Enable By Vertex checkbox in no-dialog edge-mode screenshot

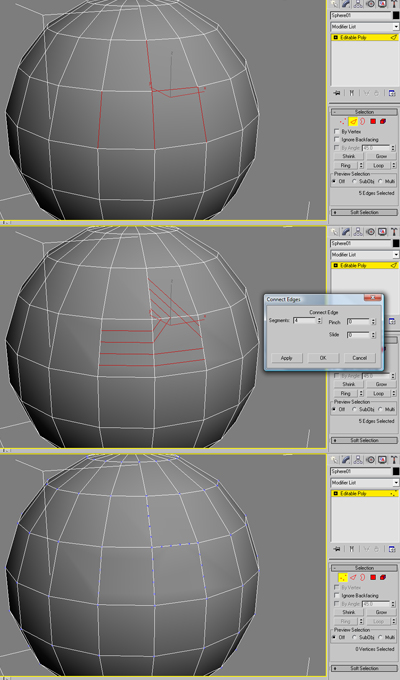(336, 131)
